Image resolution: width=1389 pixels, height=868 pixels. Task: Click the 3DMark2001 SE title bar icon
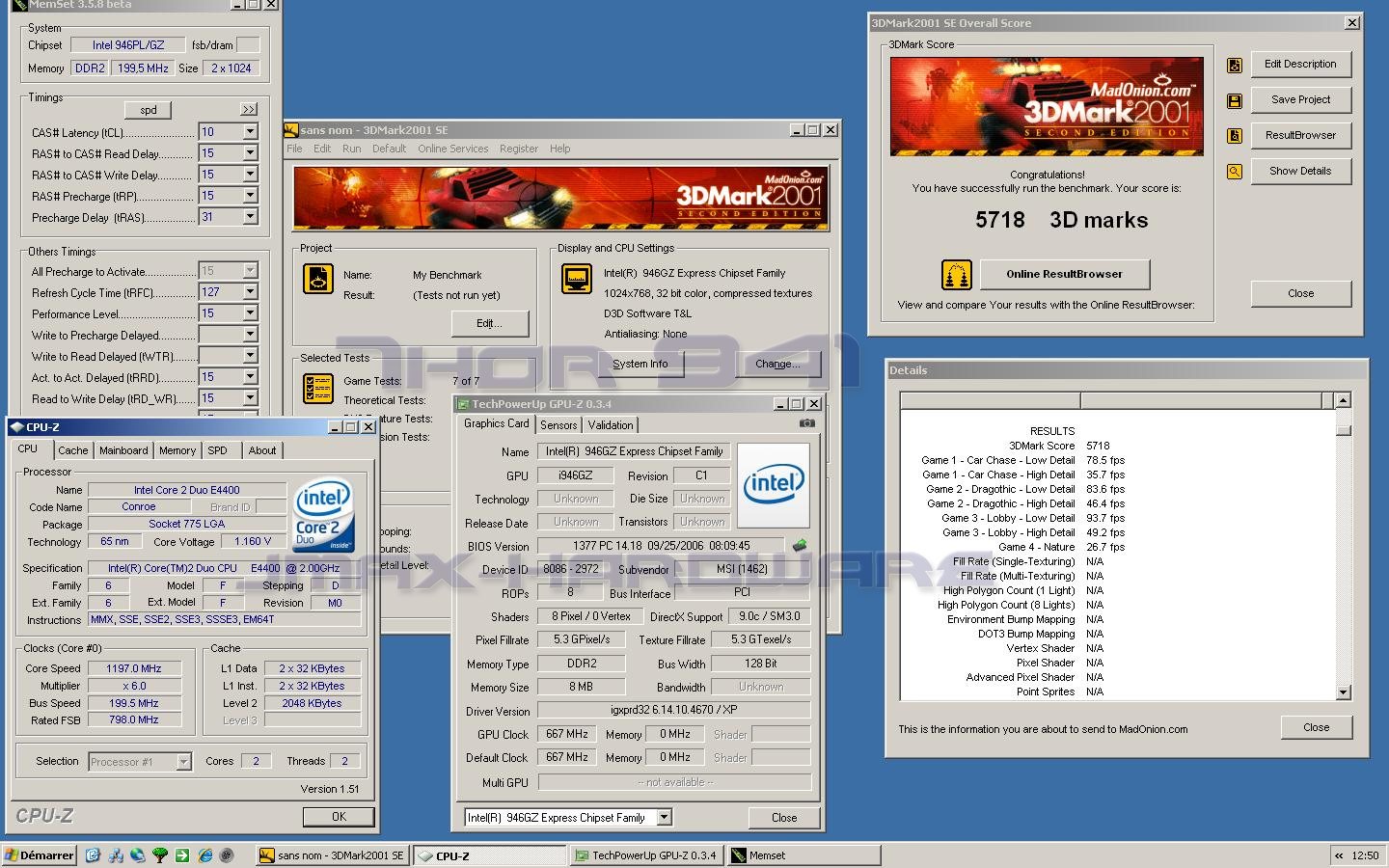291,130
